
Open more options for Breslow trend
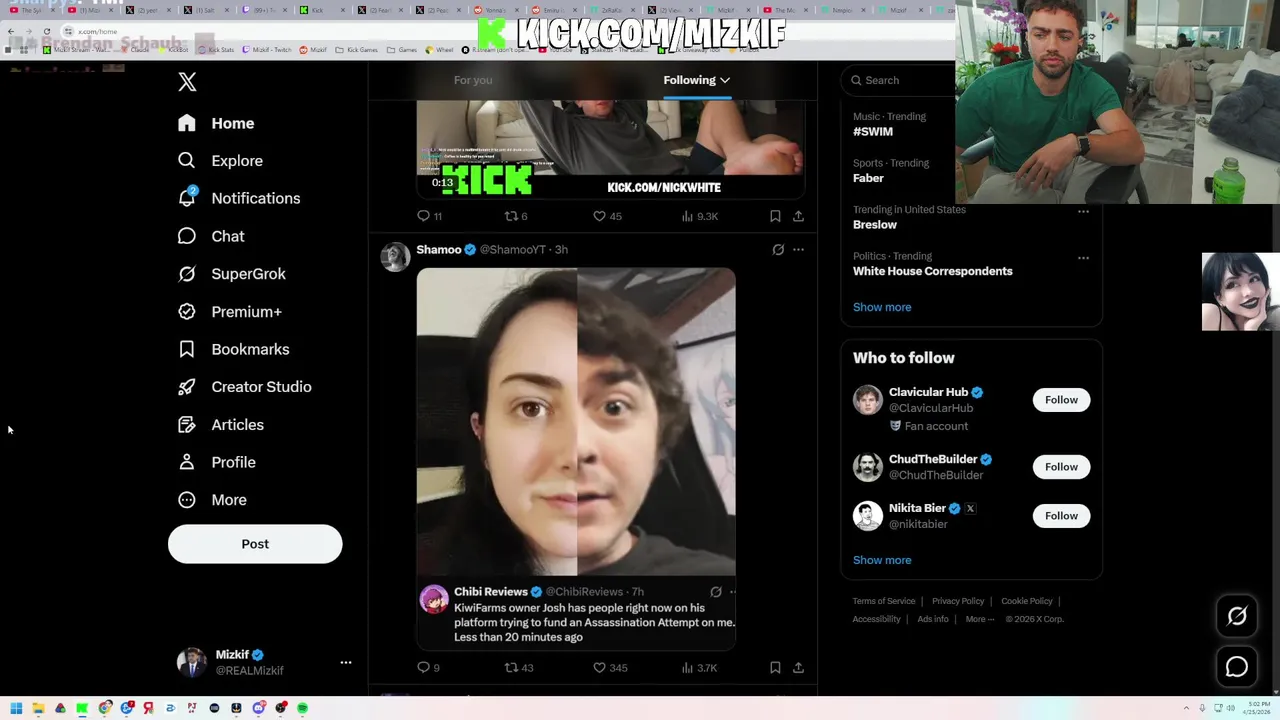pos(1083,211)
